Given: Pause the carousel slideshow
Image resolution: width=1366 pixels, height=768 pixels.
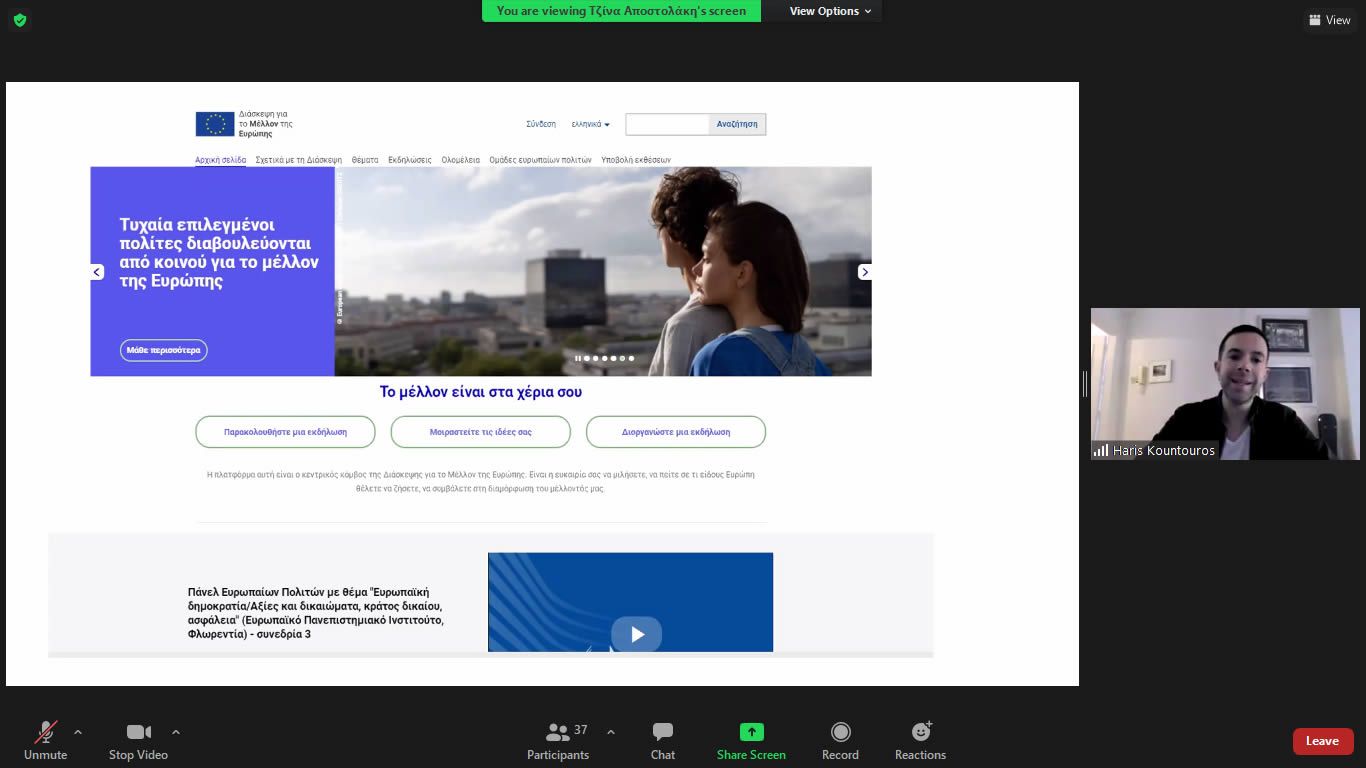Looking at the screenshot, I should pyautogui.click(x=577, y=358).
